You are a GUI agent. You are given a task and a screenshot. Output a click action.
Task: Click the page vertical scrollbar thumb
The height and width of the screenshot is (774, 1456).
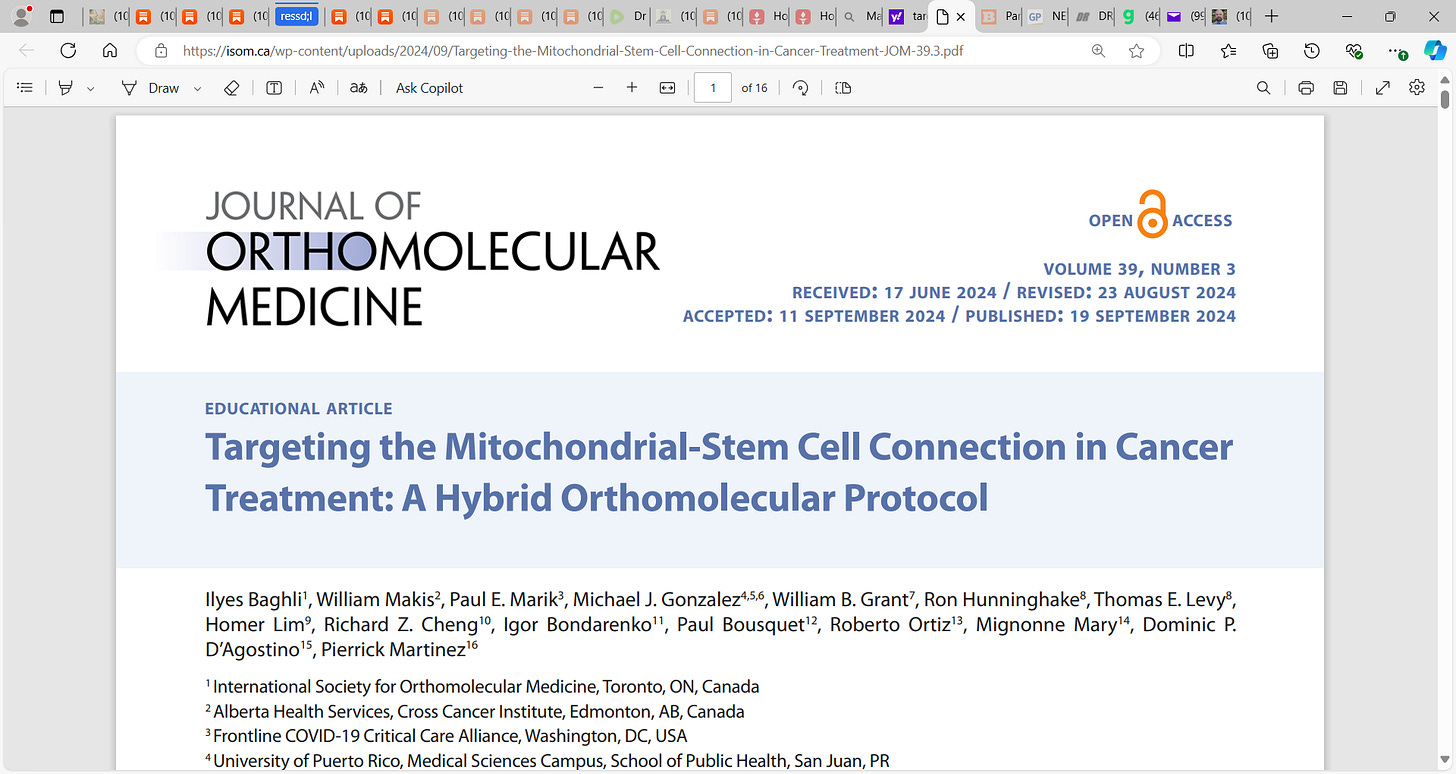[x=1445, y=99]
